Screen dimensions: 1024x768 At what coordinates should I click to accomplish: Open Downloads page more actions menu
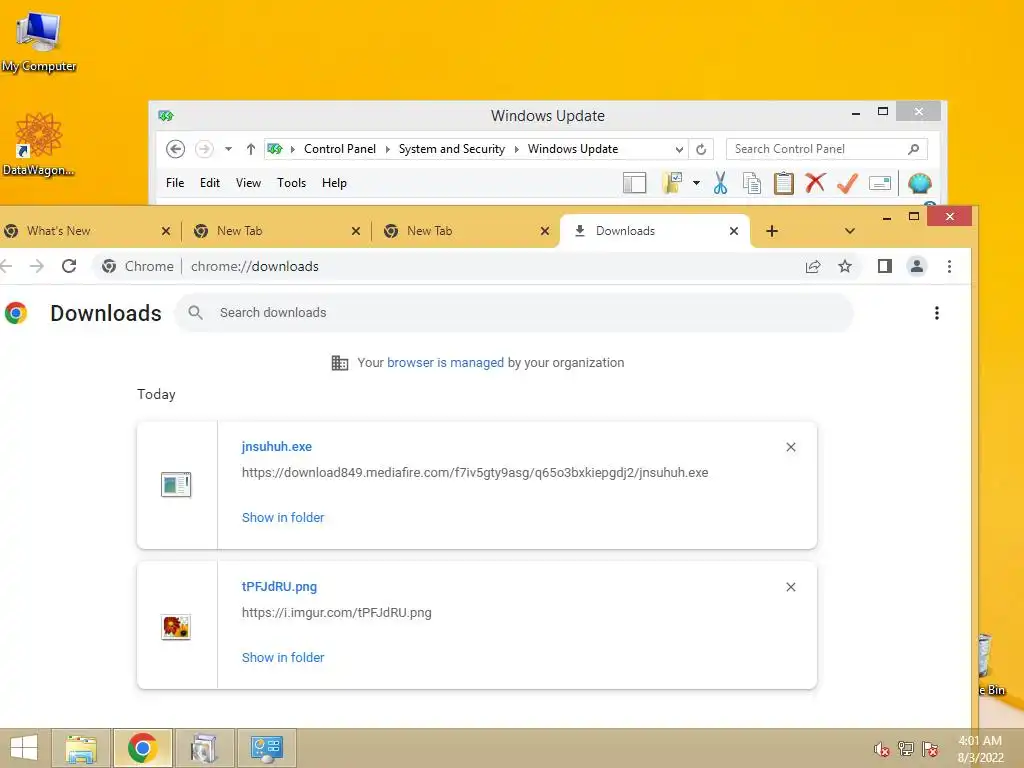click(937, 313)
